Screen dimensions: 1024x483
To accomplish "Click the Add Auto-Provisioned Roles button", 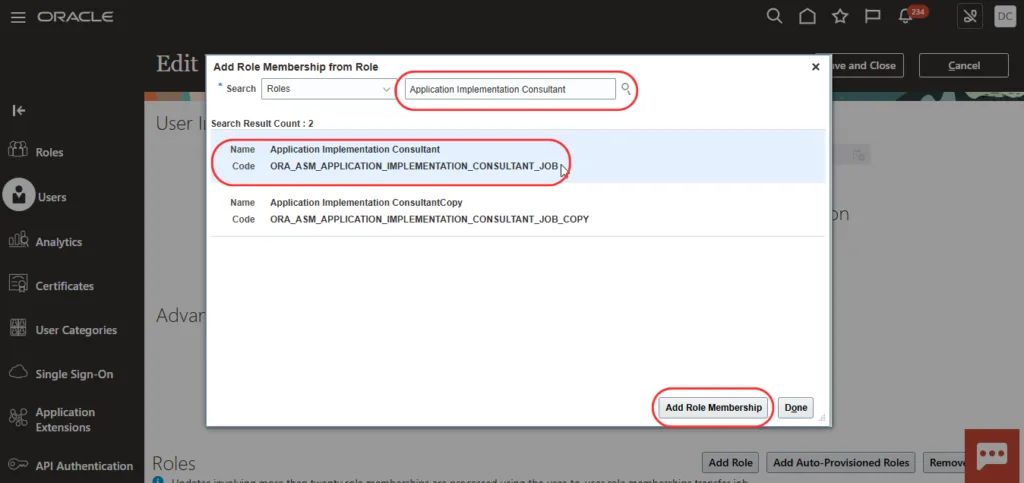I will pyautogui.click(x=841, y=462).
